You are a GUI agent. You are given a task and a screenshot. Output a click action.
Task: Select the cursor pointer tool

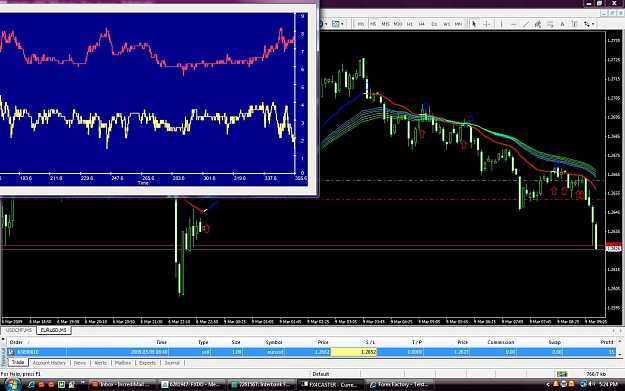coord(474,24)
